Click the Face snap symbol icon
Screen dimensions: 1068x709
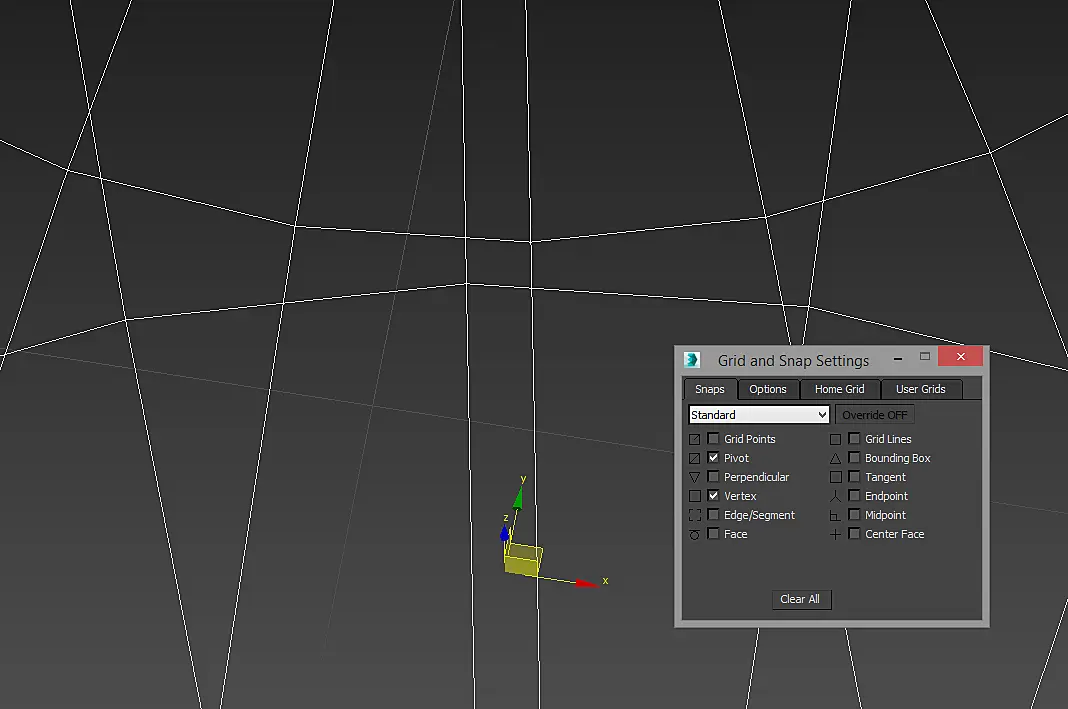point(695,535)
